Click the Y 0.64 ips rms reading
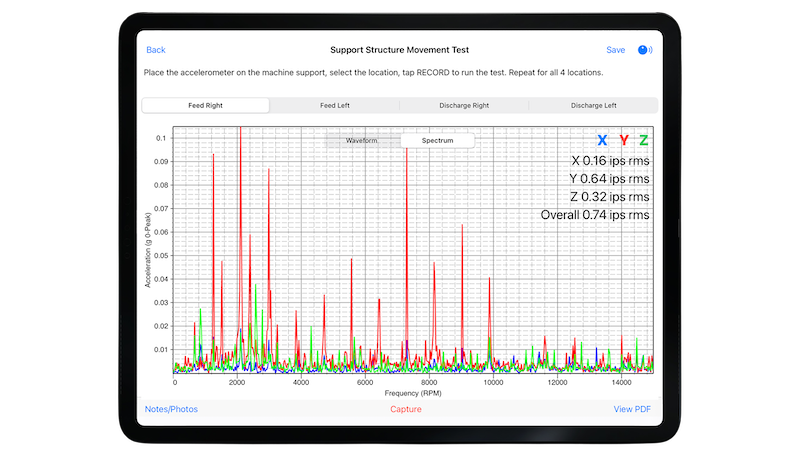This screenshot has width=800, height=457. [609, 179]
